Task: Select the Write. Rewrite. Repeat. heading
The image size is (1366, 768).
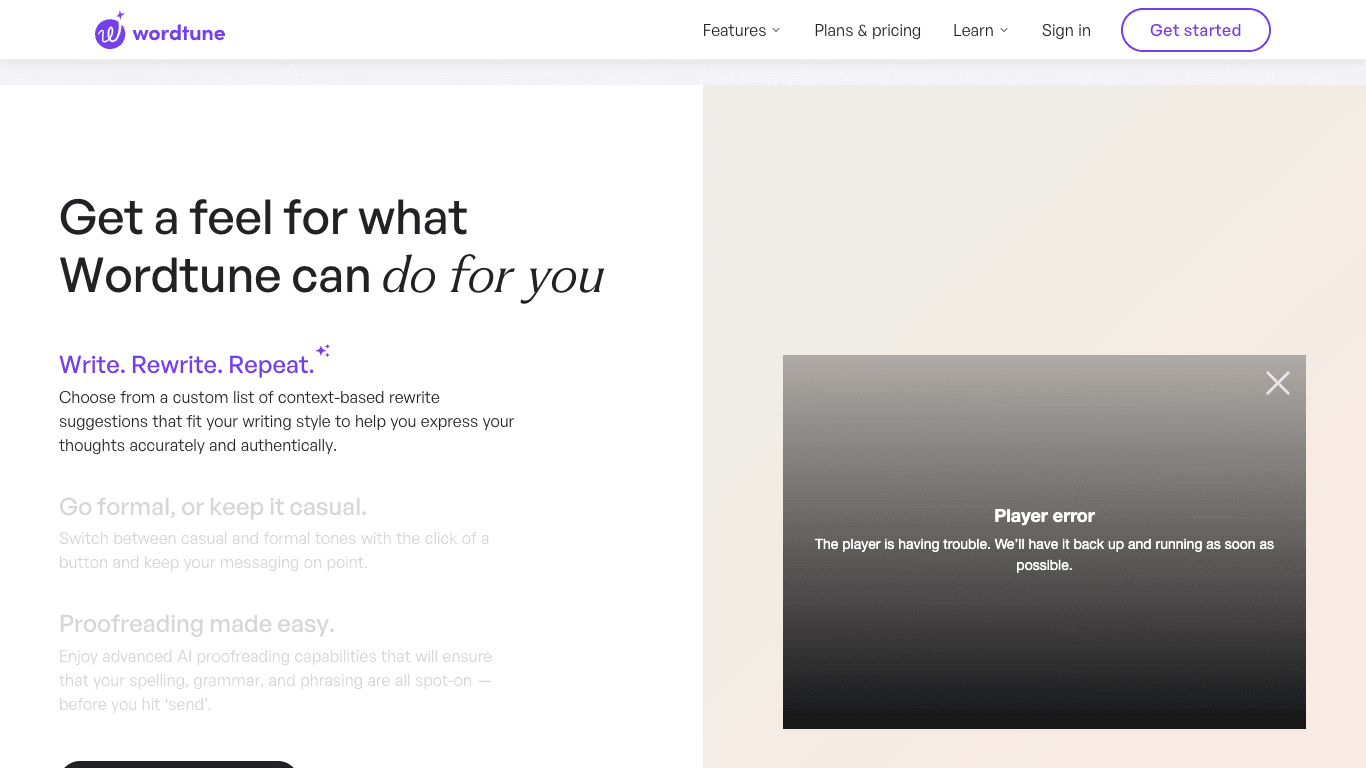Action: pos(186,364)
